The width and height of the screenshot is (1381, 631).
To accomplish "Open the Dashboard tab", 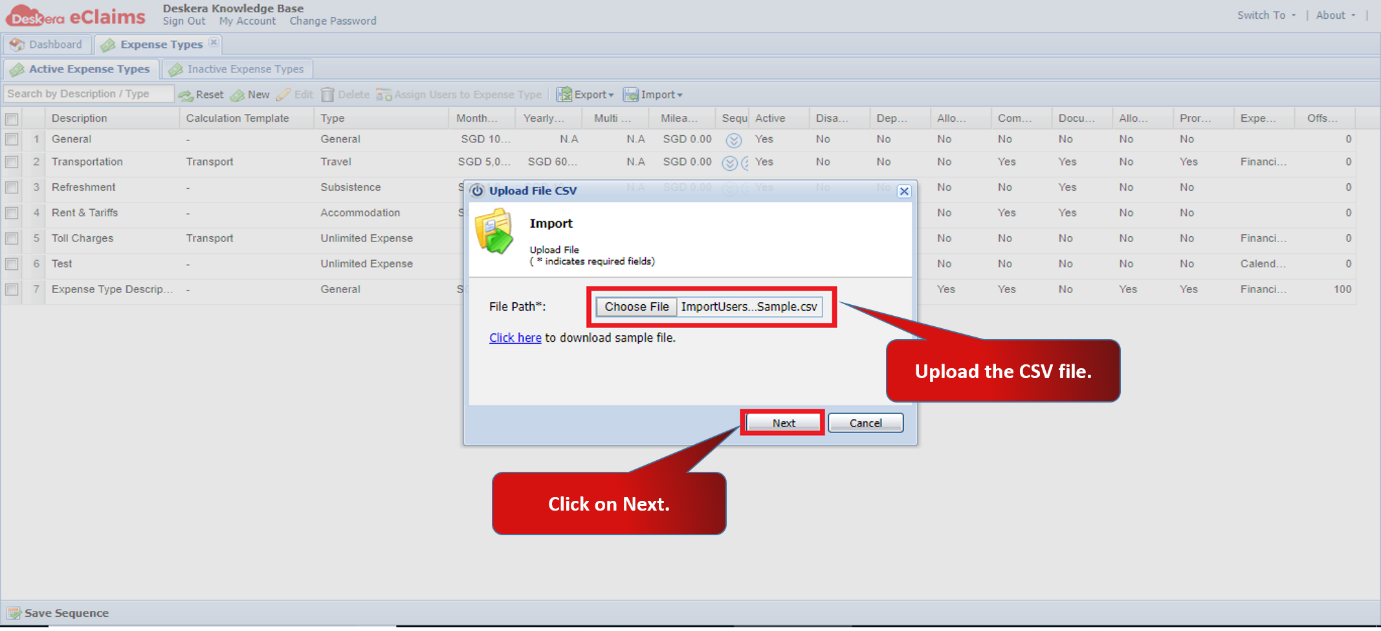I will (46, 44).
